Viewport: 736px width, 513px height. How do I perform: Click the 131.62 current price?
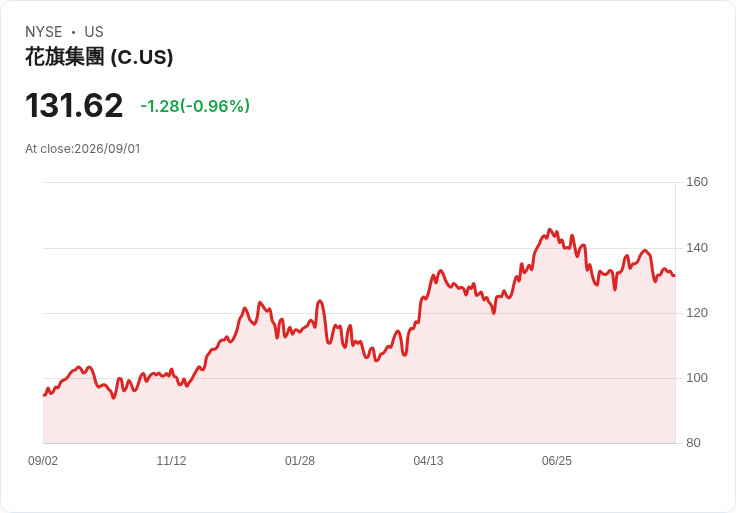tap(74, 105)
